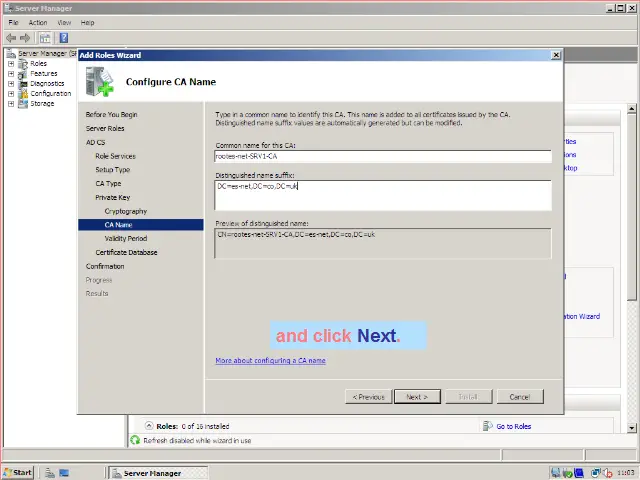Click the vertical scrollbar up arrow
This screenshot has width=640, height=480.
coord(632,109)
